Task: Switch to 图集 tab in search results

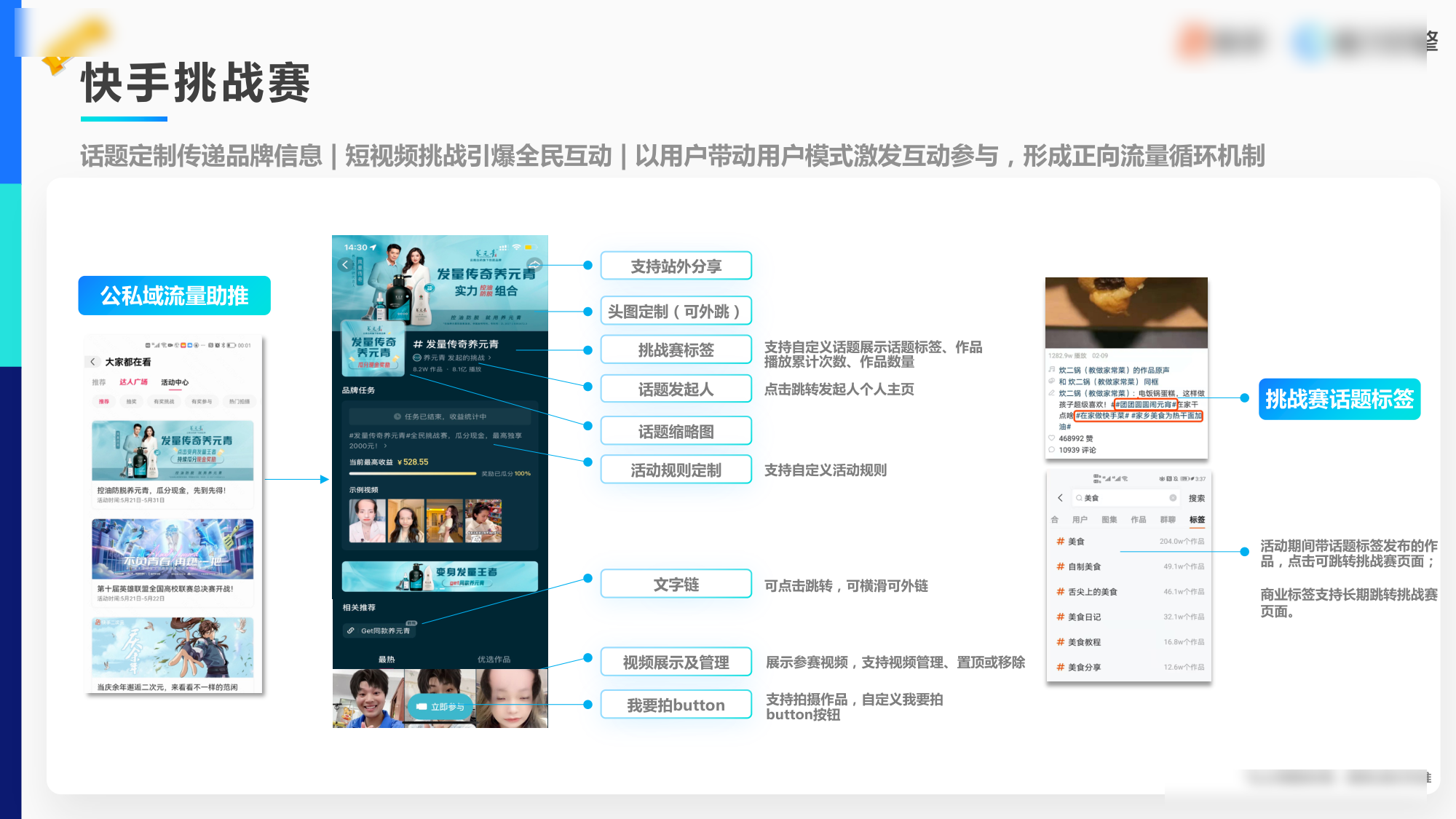Action: (x=1109, y=520)
